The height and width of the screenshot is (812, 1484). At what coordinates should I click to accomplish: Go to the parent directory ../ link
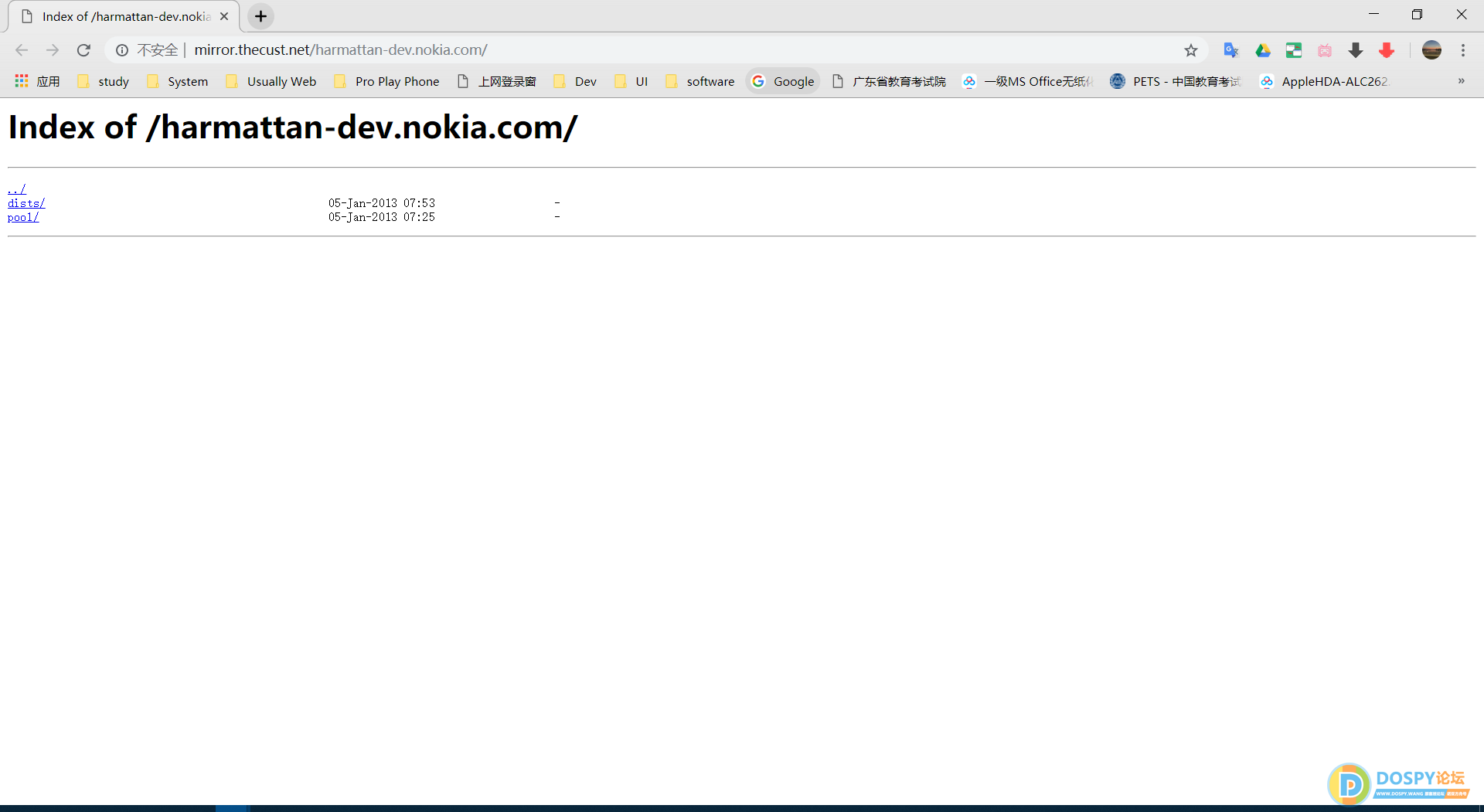point(17,189)
